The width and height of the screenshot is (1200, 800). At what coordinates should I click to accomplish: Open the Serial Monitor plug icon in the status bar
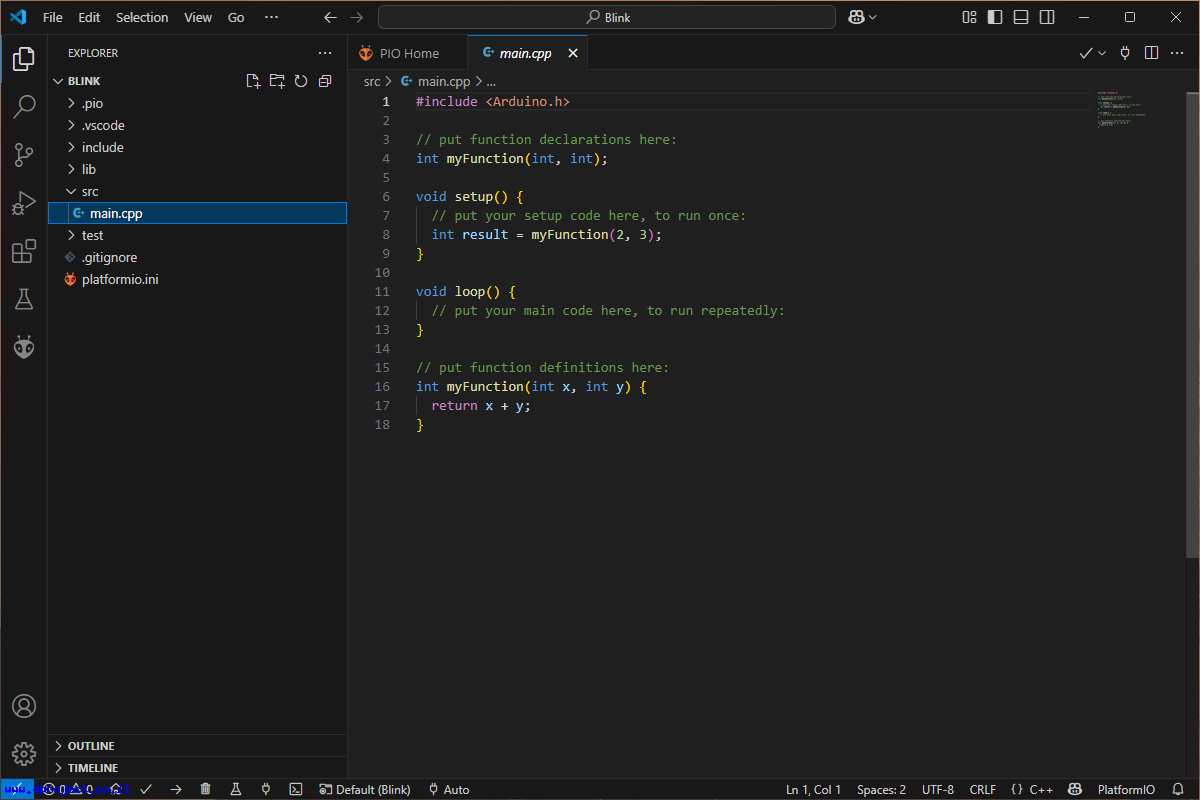point(266,790)
